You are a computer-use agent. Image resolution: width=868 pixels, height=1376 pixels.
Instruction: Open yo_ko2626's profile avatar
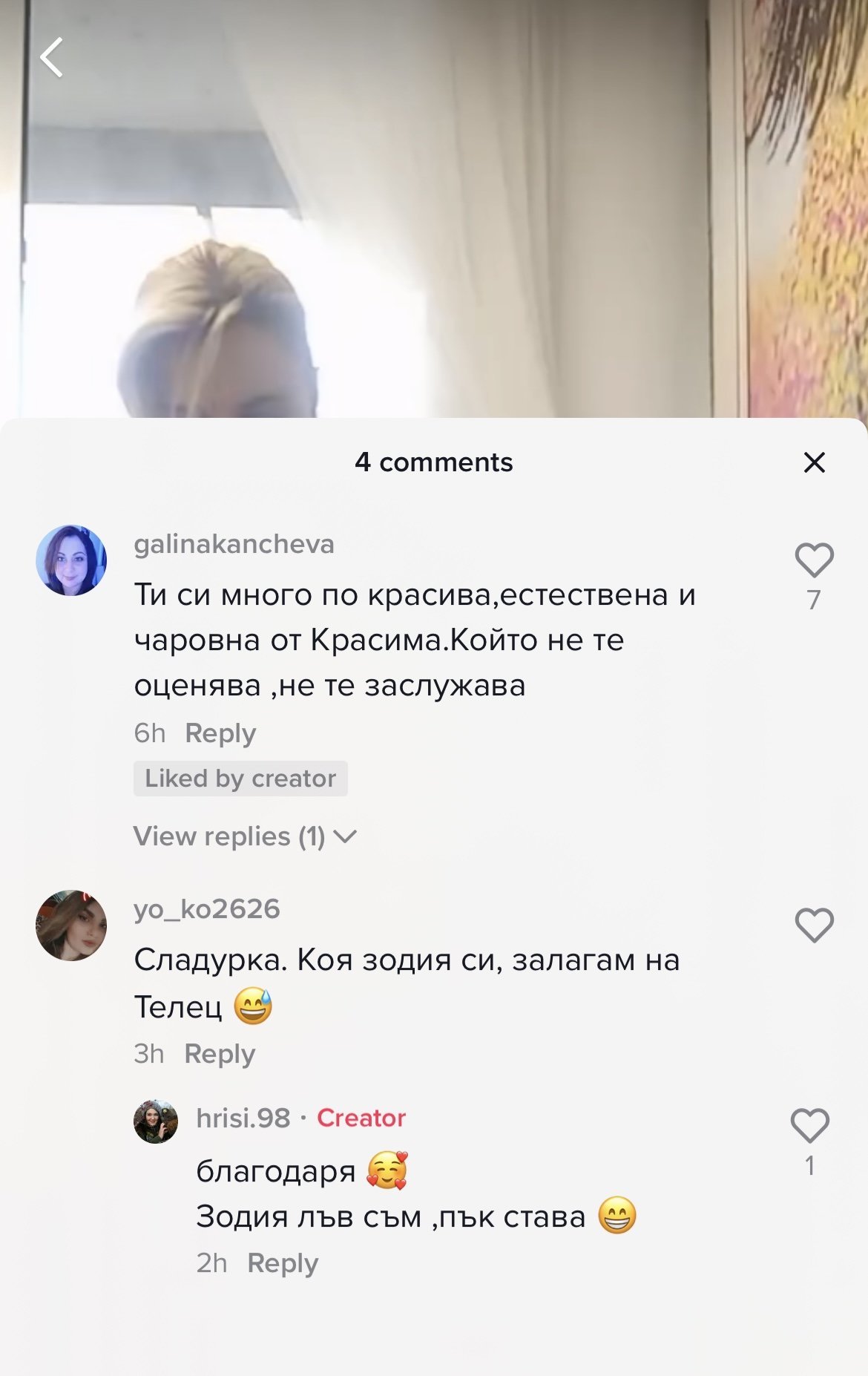(x=71, y=925)
